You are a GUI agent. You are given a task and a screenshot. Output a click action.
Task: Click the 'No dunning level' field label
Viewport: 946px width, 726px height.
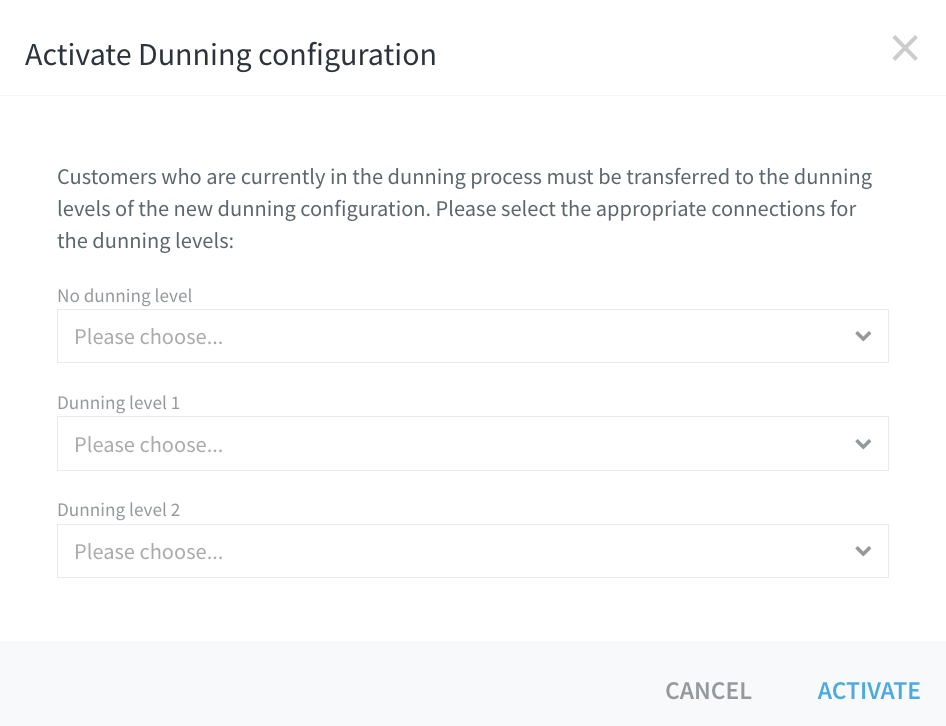(x=125, y=296)
